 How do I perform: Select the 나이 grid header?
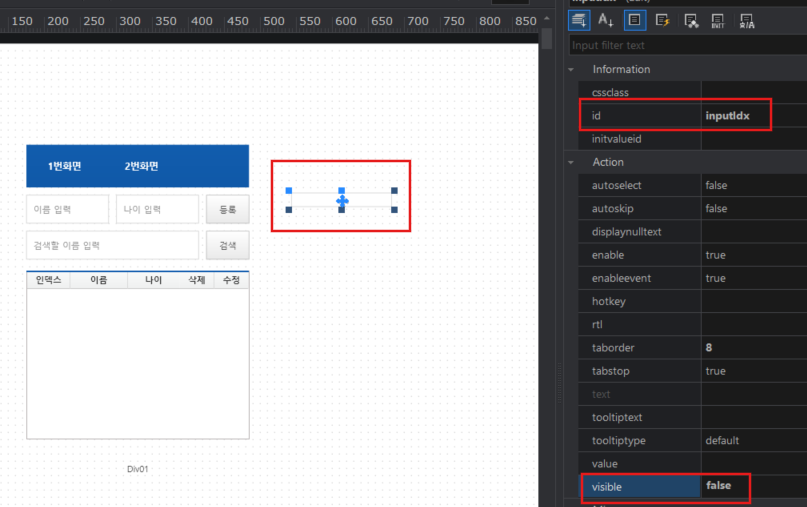click(153, 280)
